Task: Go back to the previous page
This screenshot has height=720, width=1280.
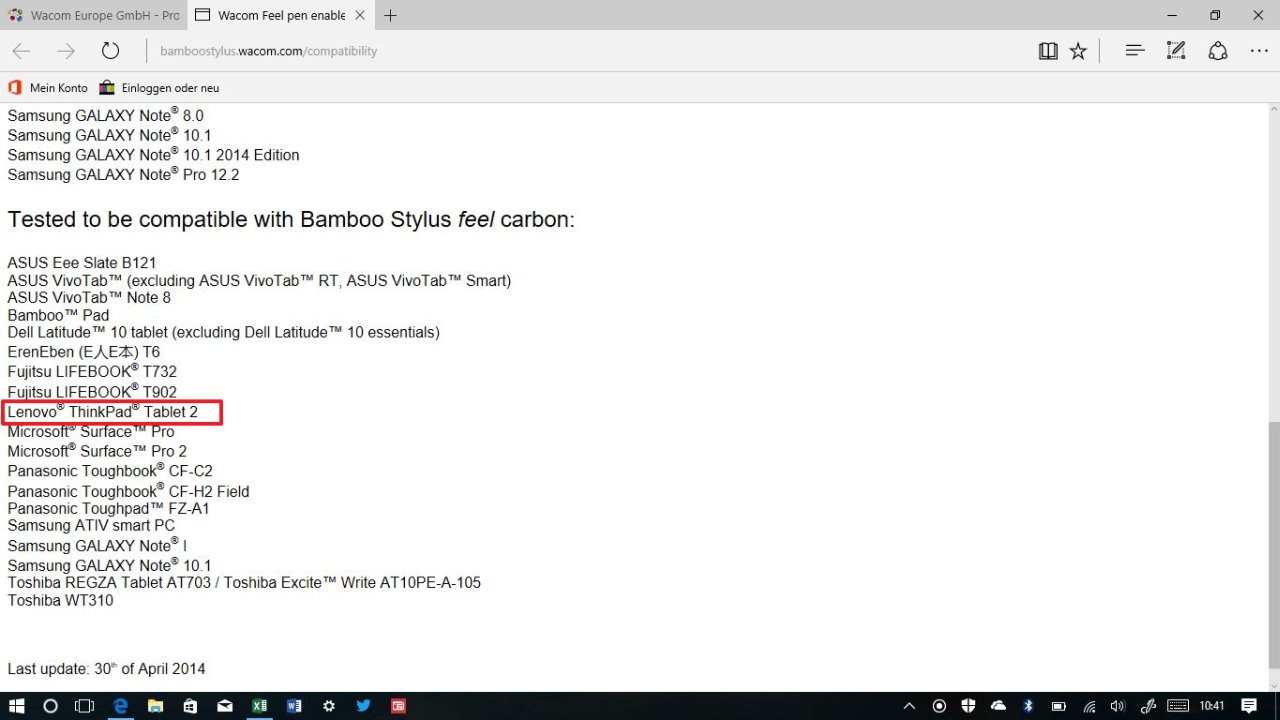Action: (x=21, y=51)
